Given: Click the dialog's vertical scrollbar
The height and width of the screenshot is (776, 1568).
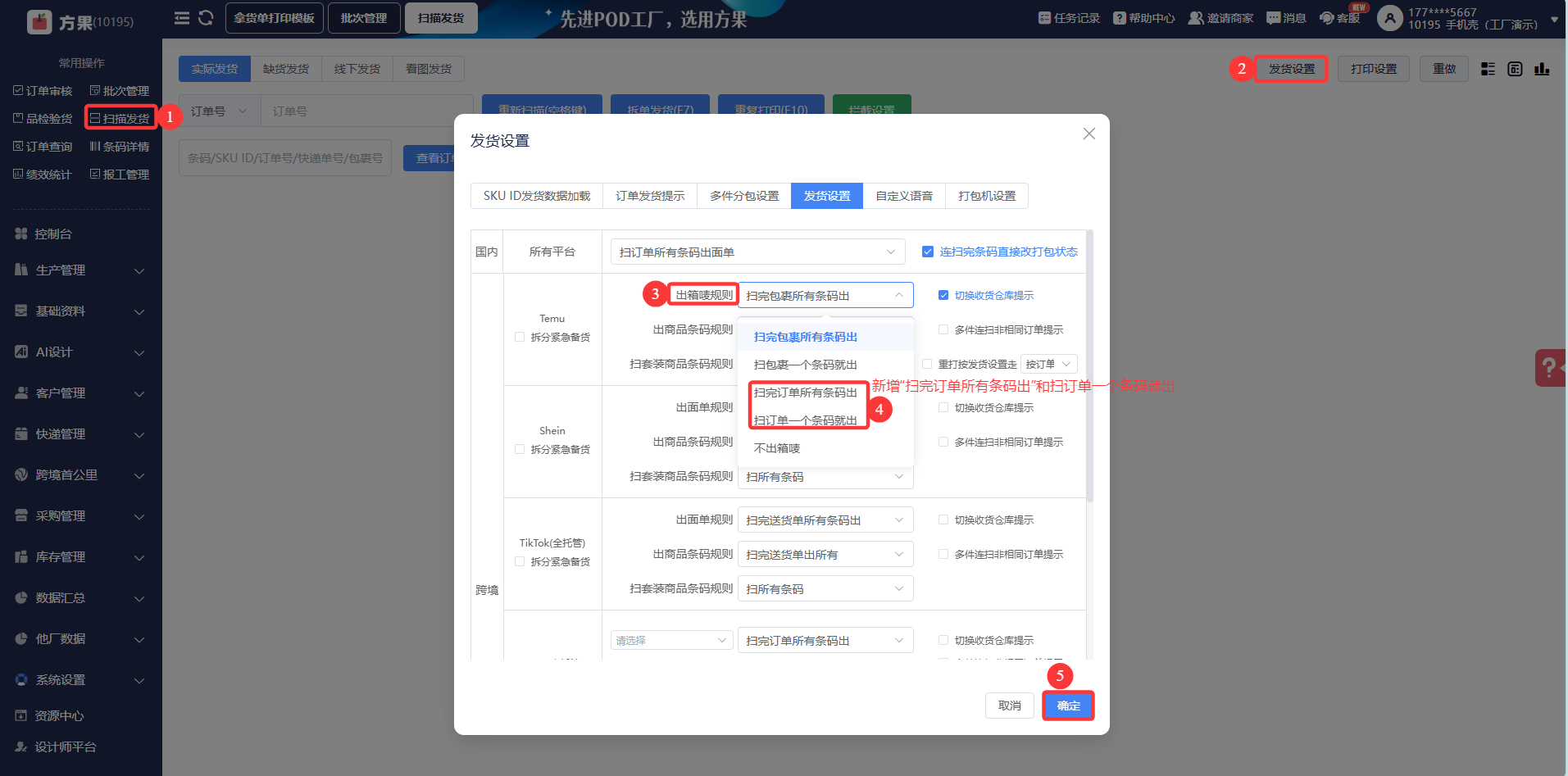Looking at the screenshot, I should click(x=1090, y=366).
